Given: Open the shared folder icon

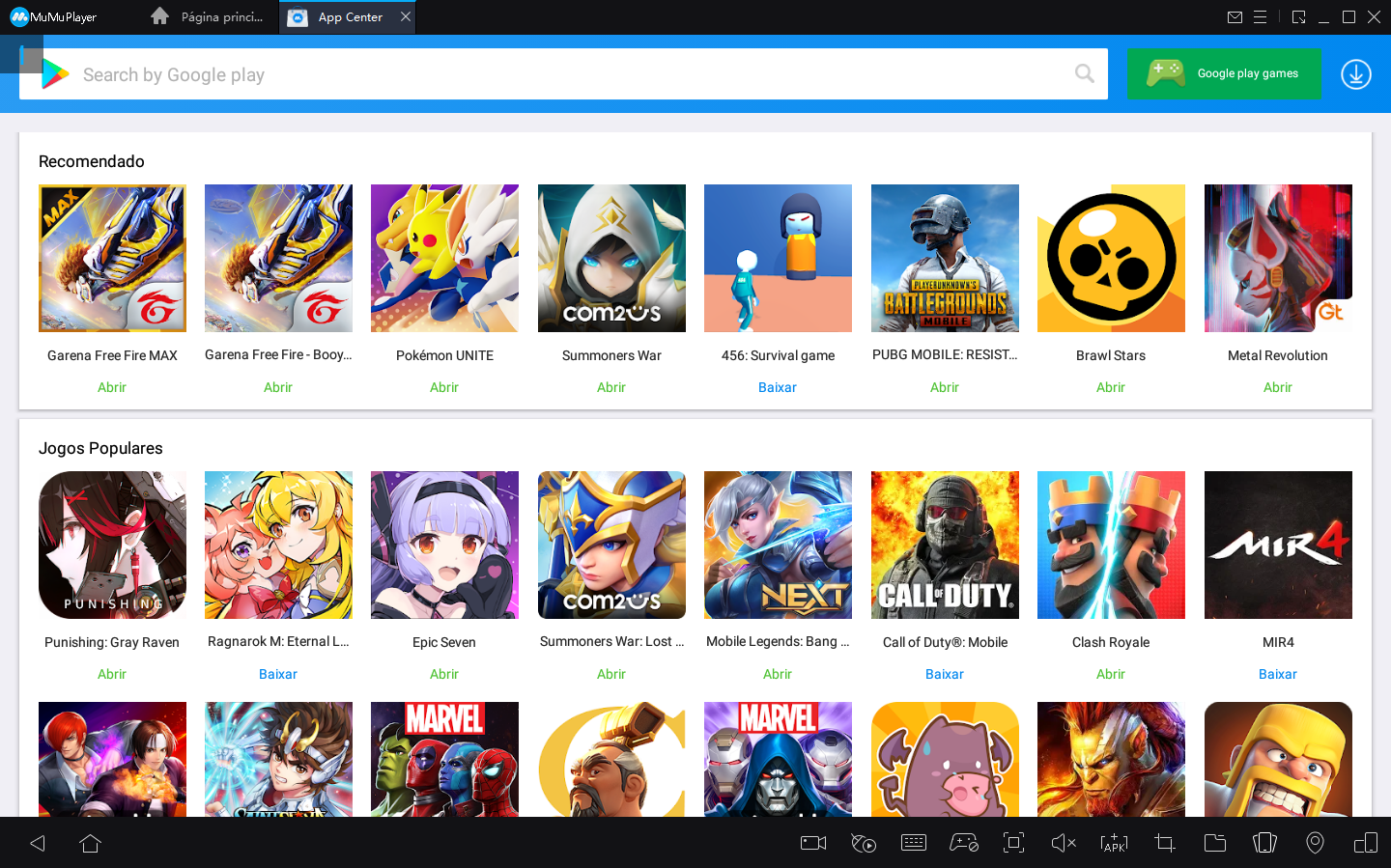Looking at the screenshot, I should [1215, 843].
